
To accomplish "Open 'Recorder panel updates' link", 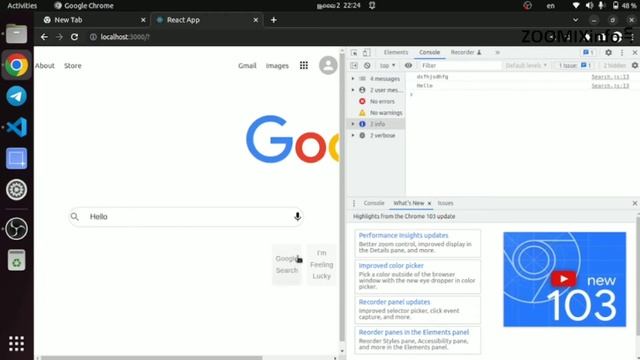I will [394, 302].
